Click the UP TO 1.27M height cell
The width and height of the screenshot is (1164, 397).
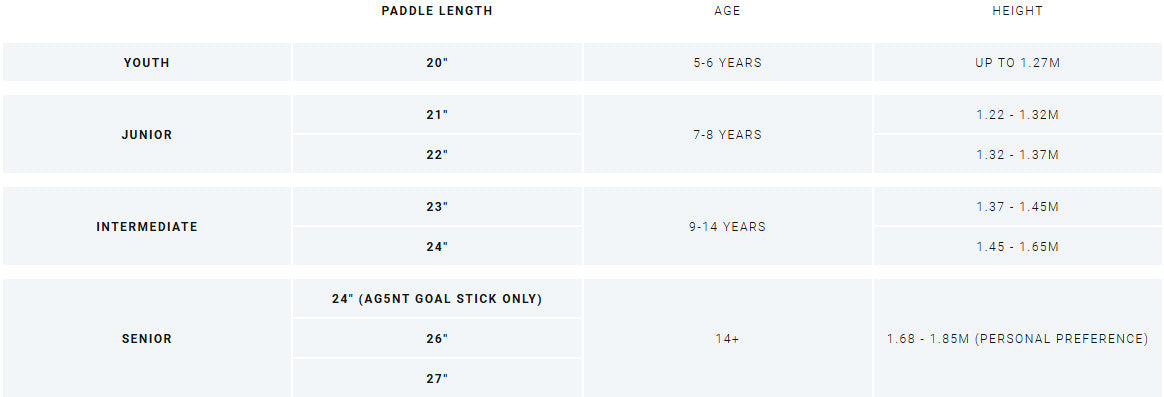[1018, 62]
